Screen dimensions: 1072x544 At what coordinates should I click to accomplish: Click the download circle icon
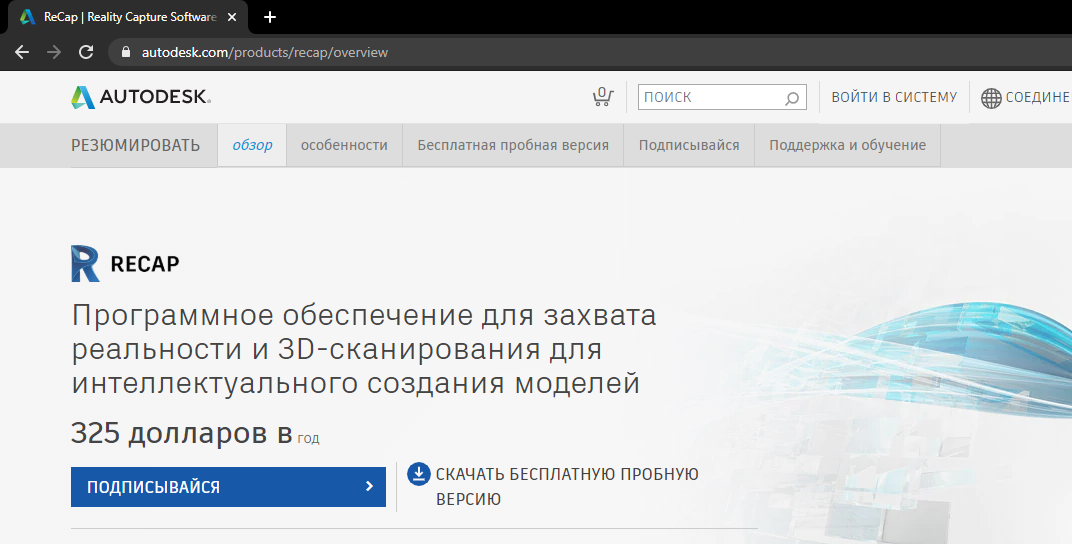point(418,474)
